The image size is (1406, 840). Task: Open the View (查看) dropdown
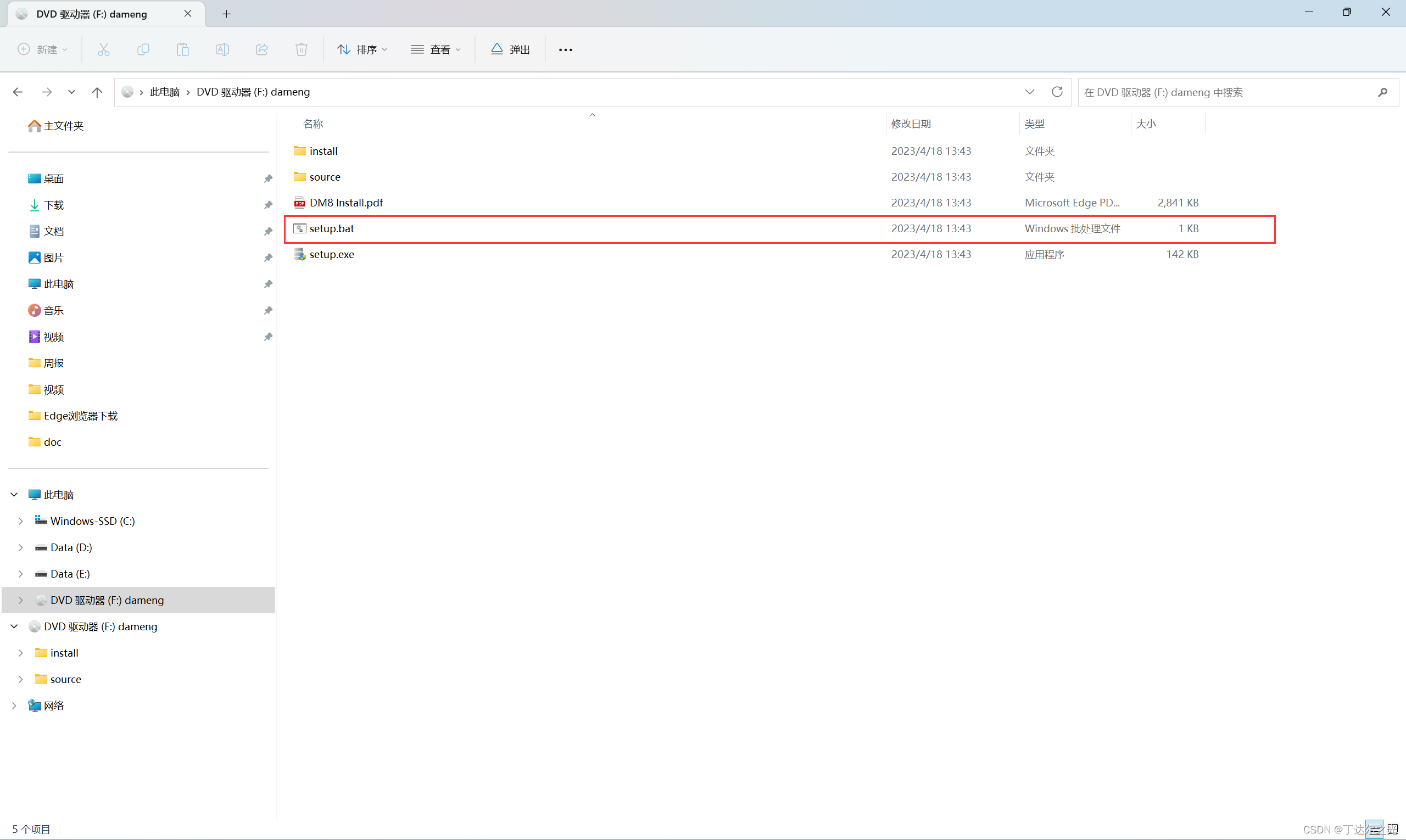[436, 50]
